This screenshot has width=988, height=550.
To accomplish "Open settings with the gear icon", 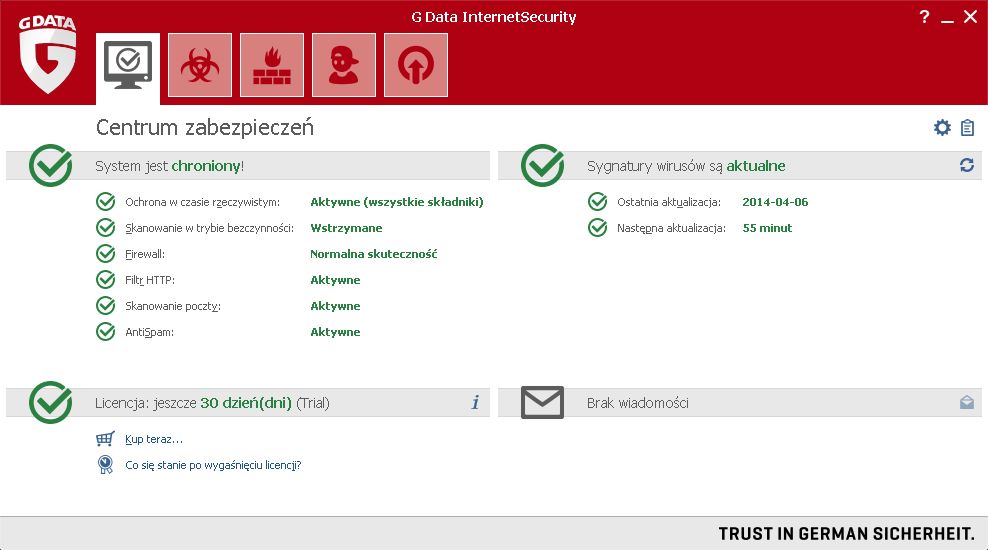I will (942, 128).
